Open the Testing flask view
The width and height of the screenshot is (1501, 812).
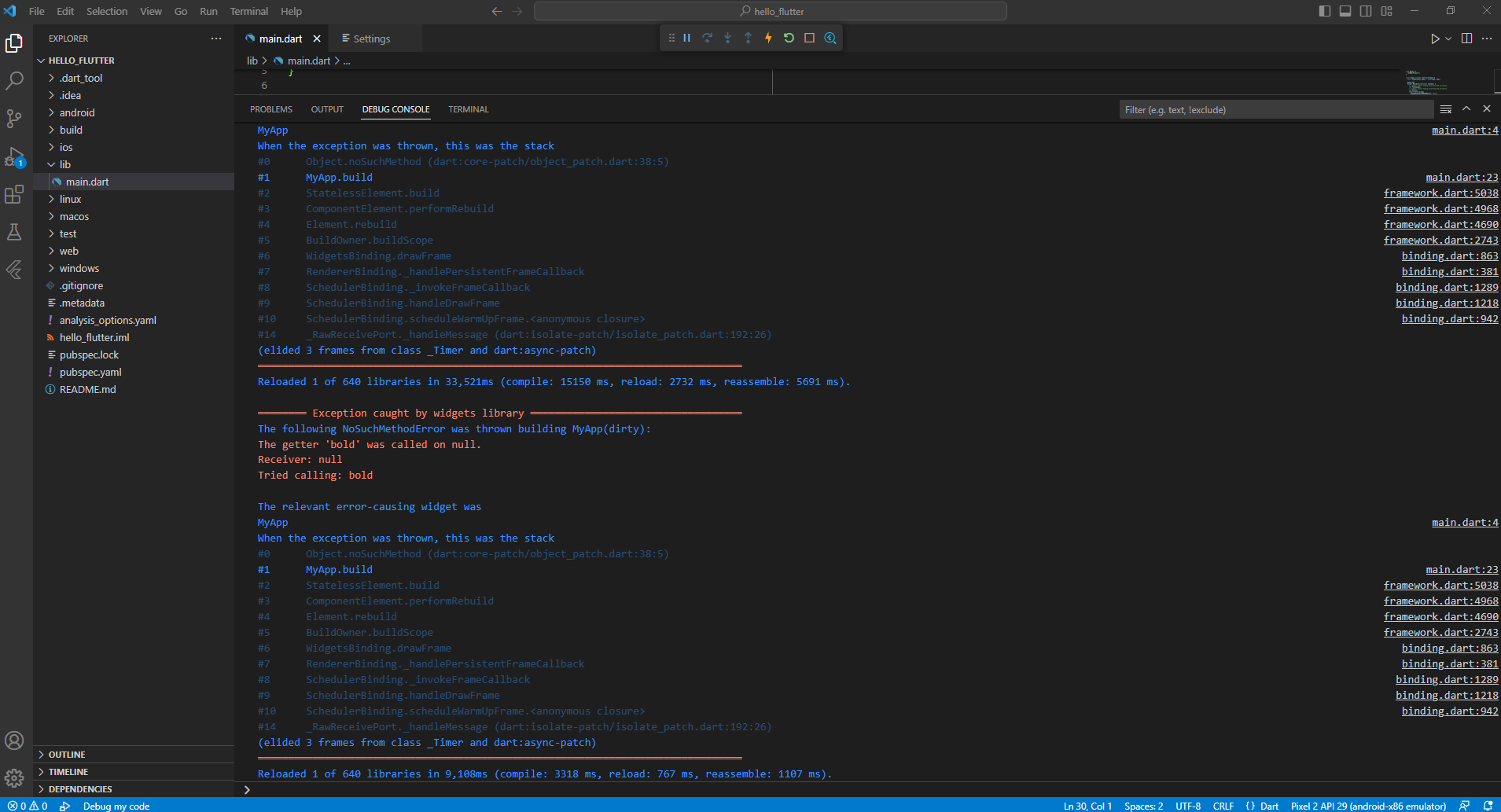(14, 232)
